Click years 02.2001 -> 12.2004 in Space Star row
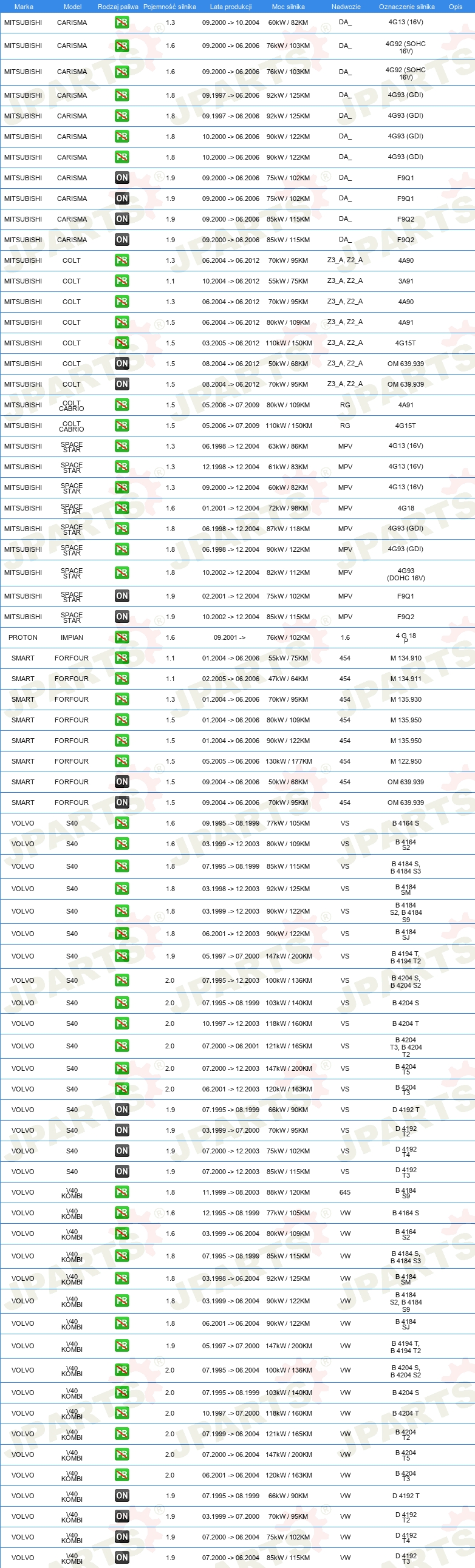The height and width of the screenshot is (1568, 475). [x=231, y=596]
